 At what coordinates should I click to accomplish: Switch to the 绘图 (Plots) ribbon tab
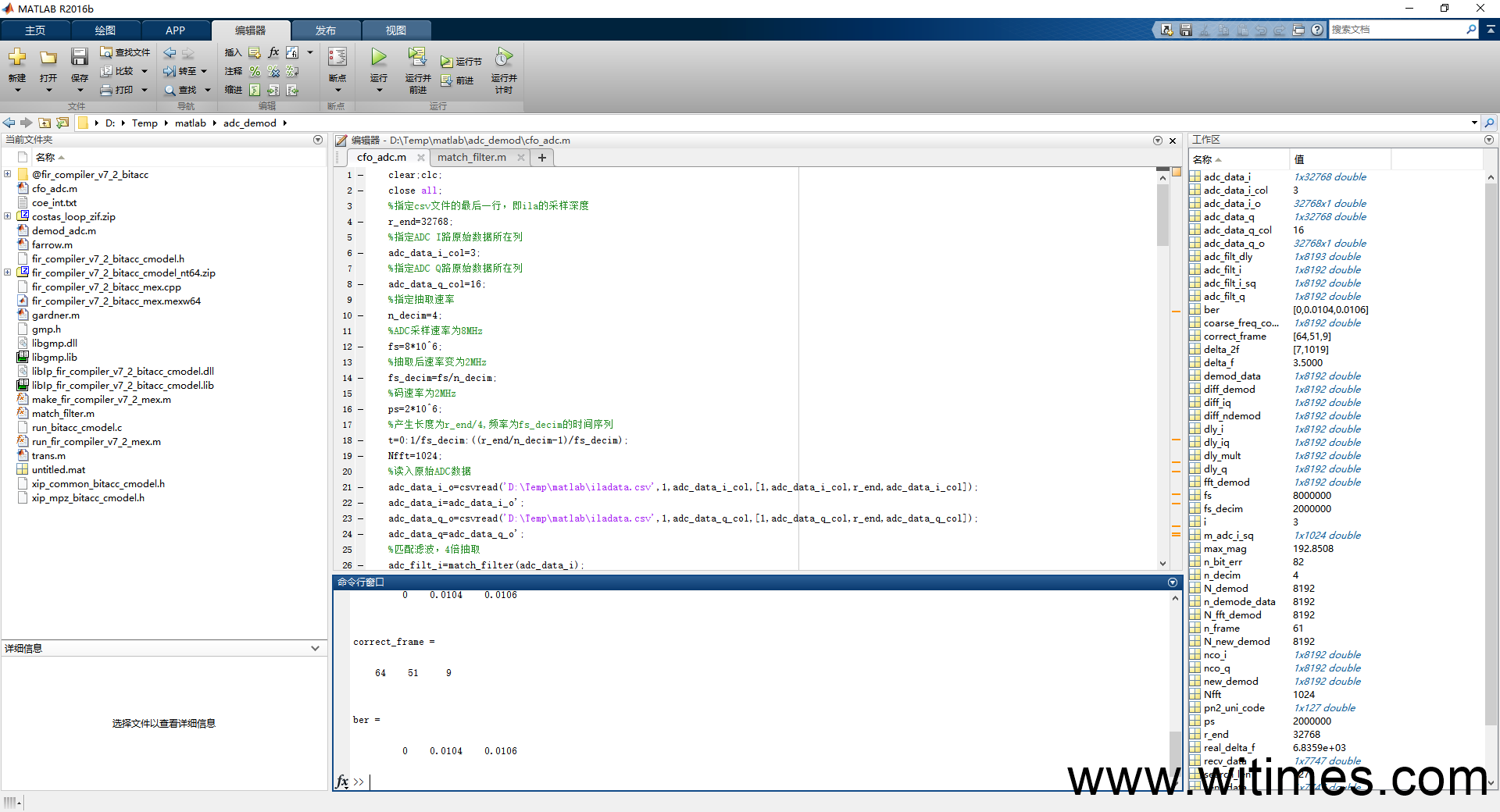(105, 30)
